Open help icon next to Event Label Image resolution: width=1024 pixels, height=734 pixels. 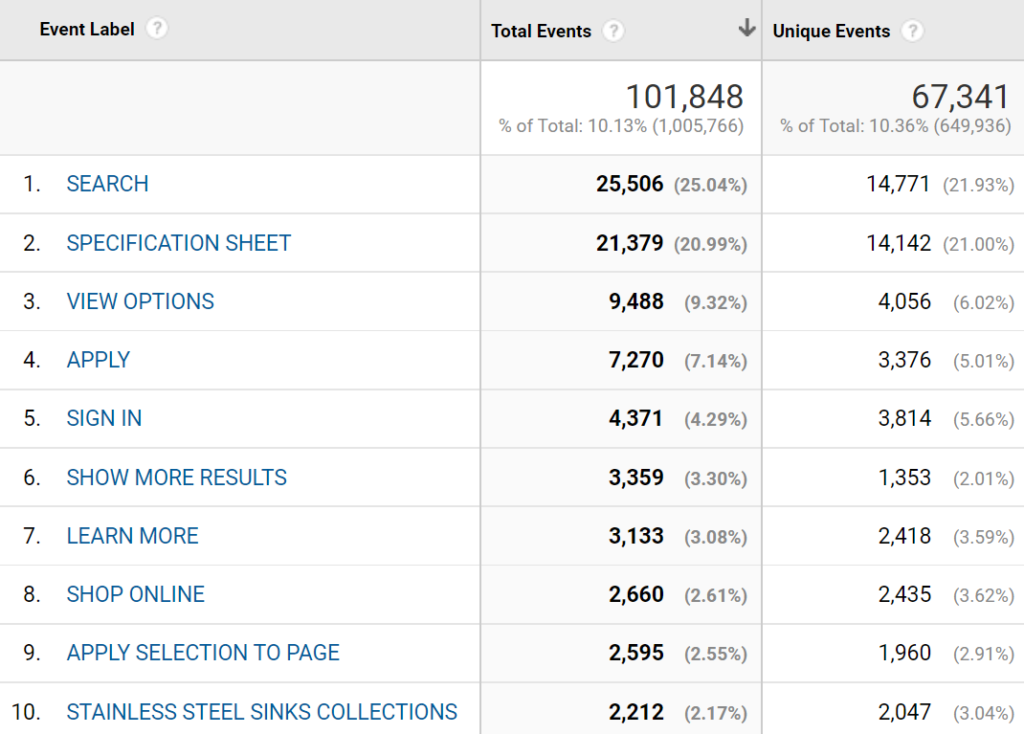[x=157, y=29]
